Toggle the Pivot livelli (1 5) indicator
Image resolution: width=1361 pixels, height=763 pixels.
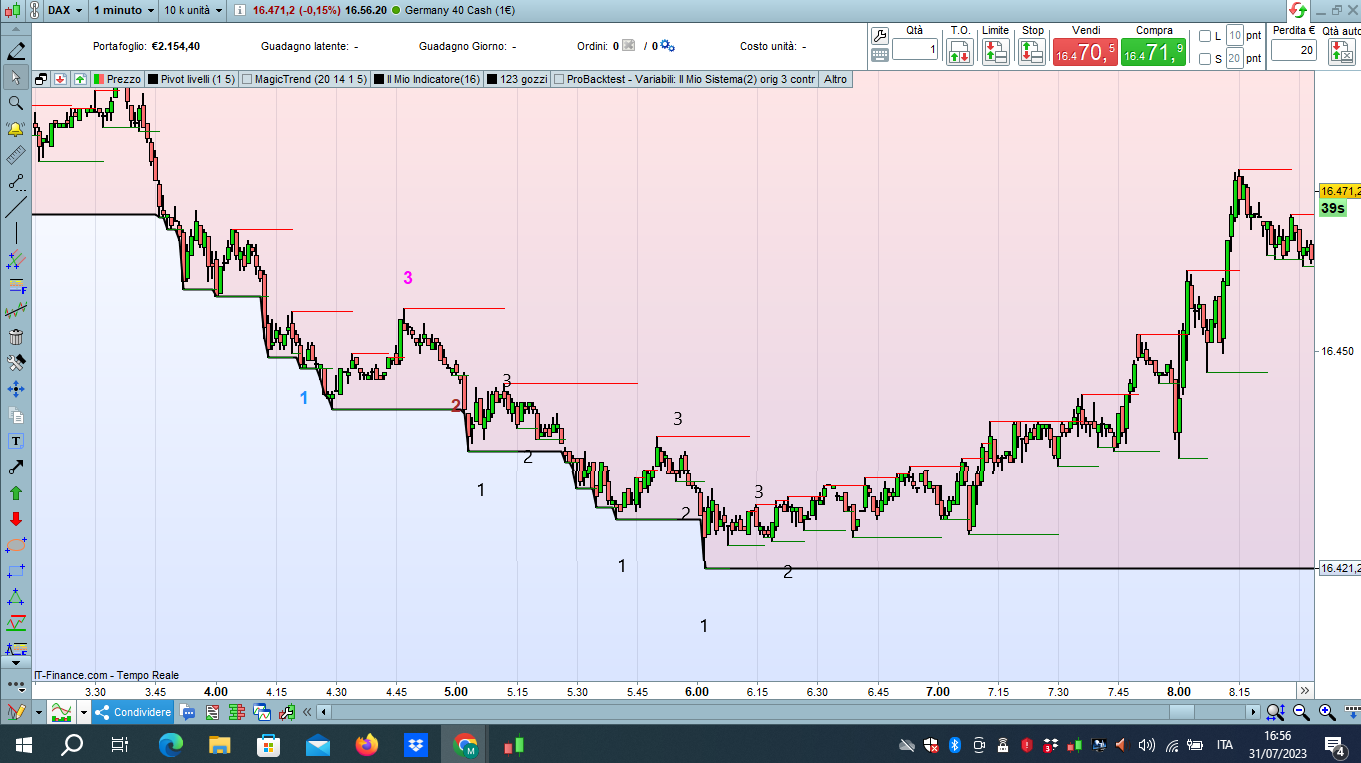point(191,79)
